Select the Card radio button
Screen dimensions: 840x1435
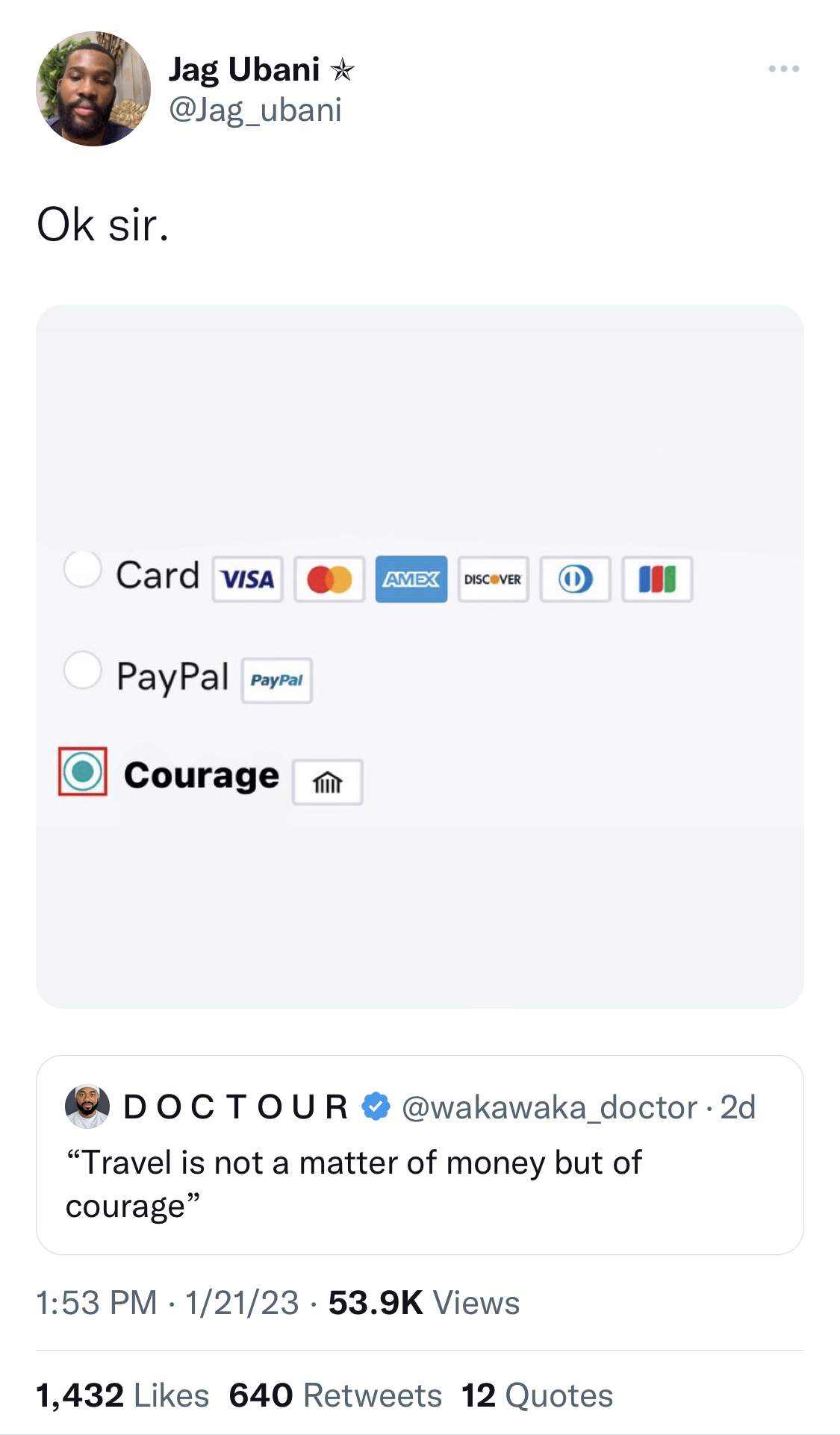82,570
